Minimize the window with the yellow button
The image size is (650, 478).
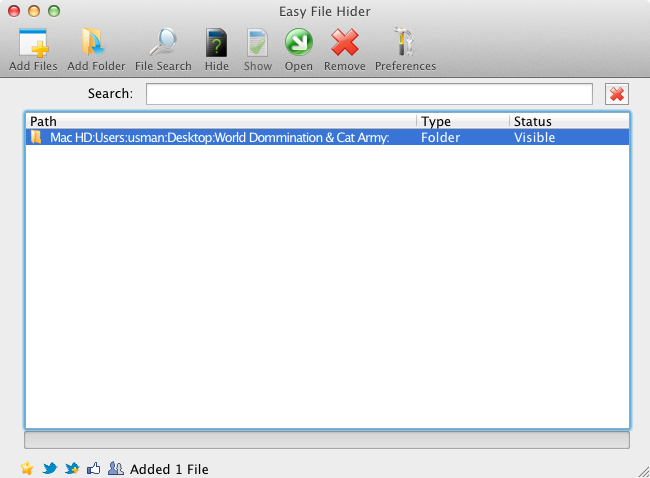[34, 11]
